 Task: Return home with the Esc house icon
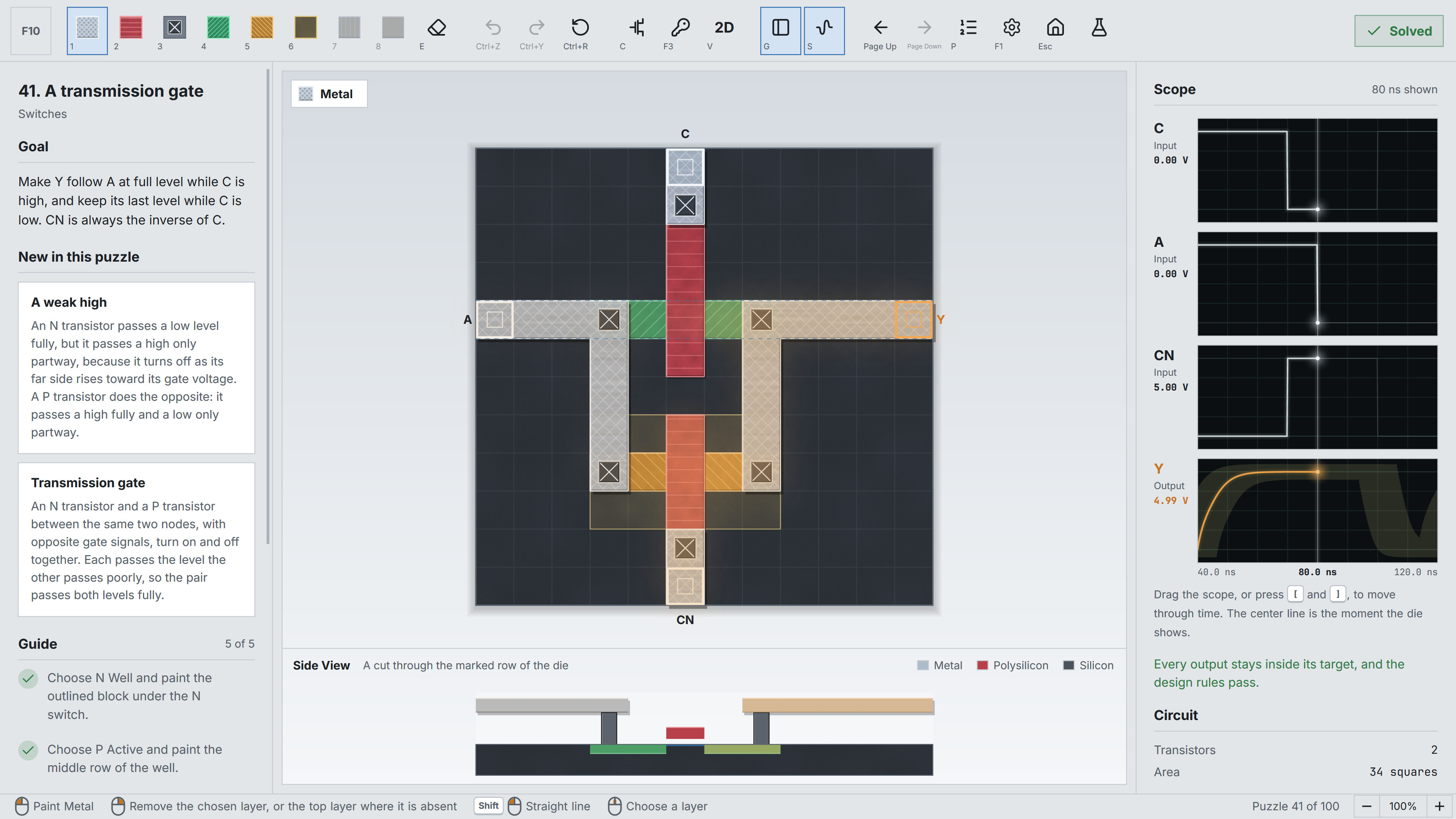click(x=1055, y=30)
